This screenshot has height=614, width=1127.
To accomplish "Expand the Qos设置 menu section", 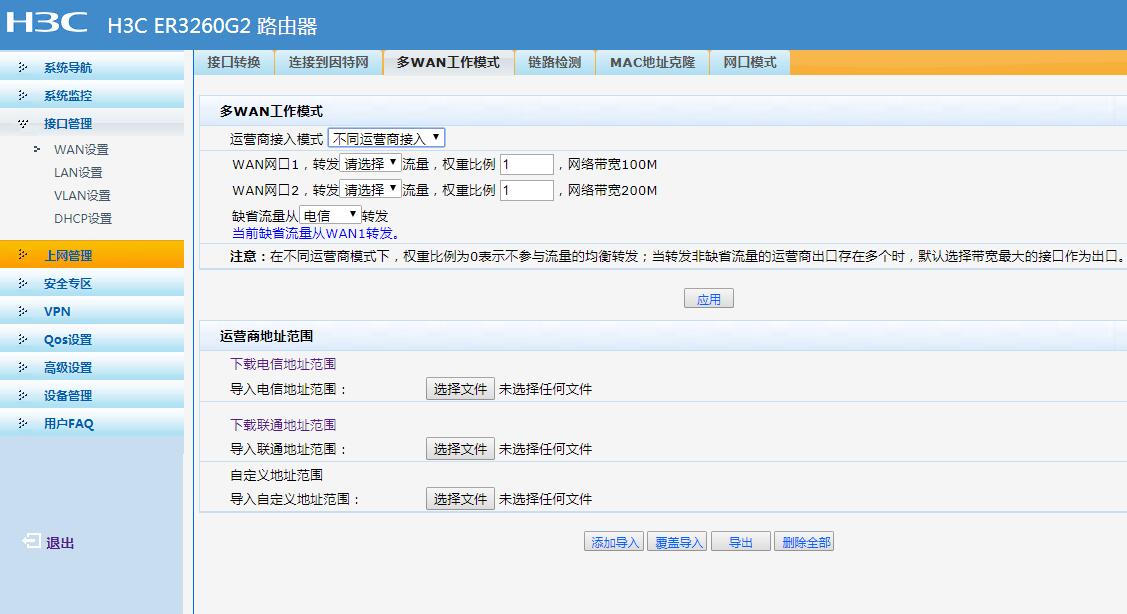I will click(x=92, y=339).
